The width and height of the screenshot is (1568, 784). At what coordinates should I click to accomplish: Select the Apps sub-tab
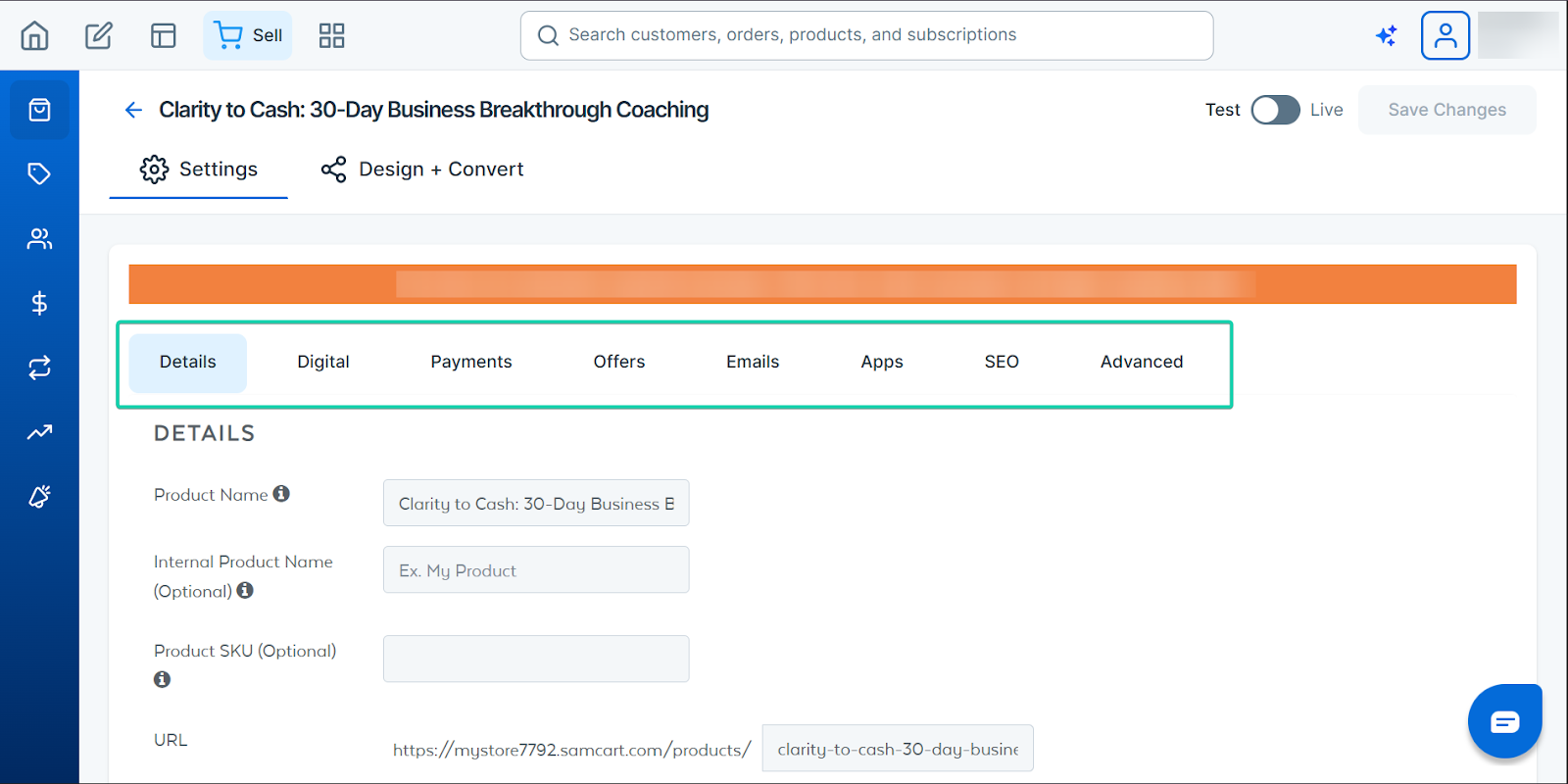(x=882, y=363)
